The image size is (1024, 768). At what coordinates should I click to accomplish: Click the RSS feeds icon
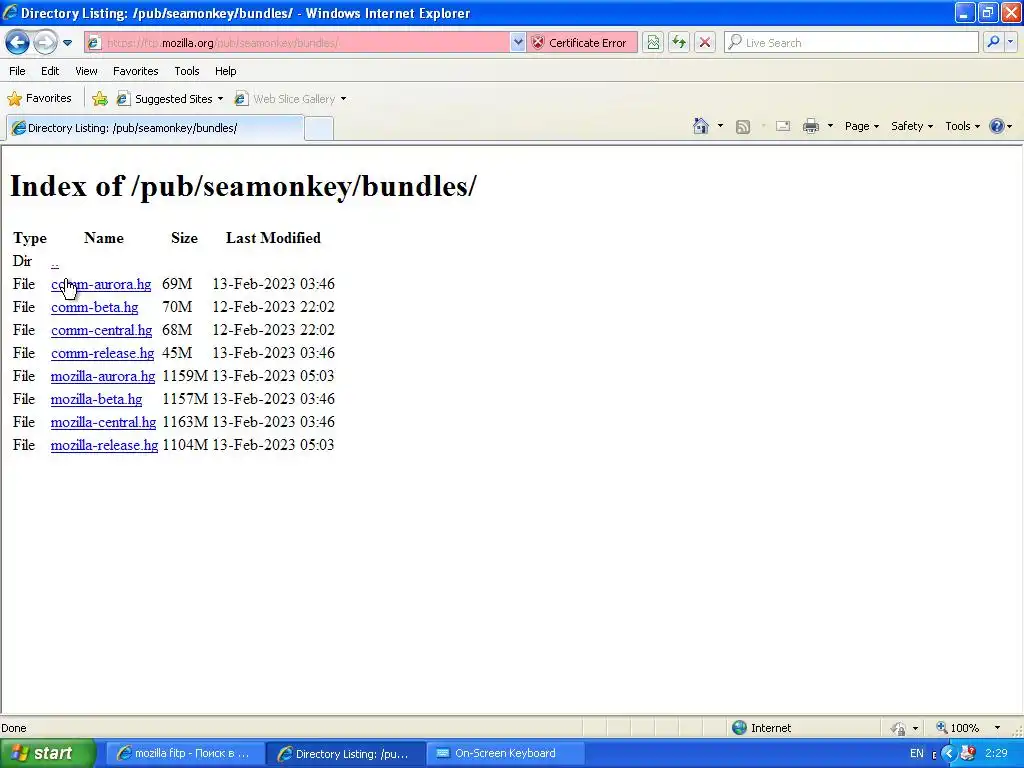(x=743, y=127)
